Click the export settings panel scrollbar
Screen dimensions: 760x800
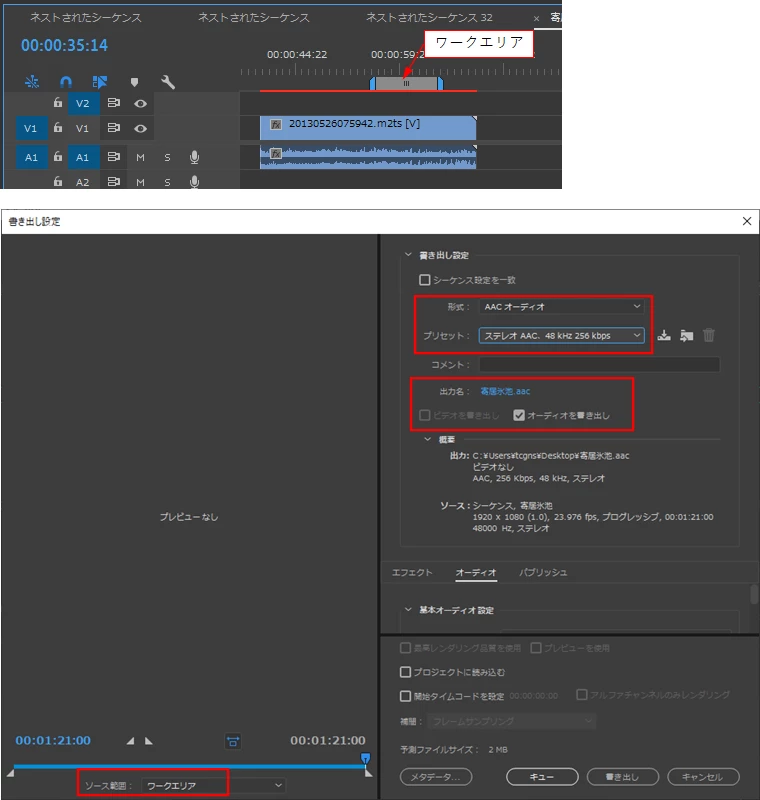[x=754, y=595]
